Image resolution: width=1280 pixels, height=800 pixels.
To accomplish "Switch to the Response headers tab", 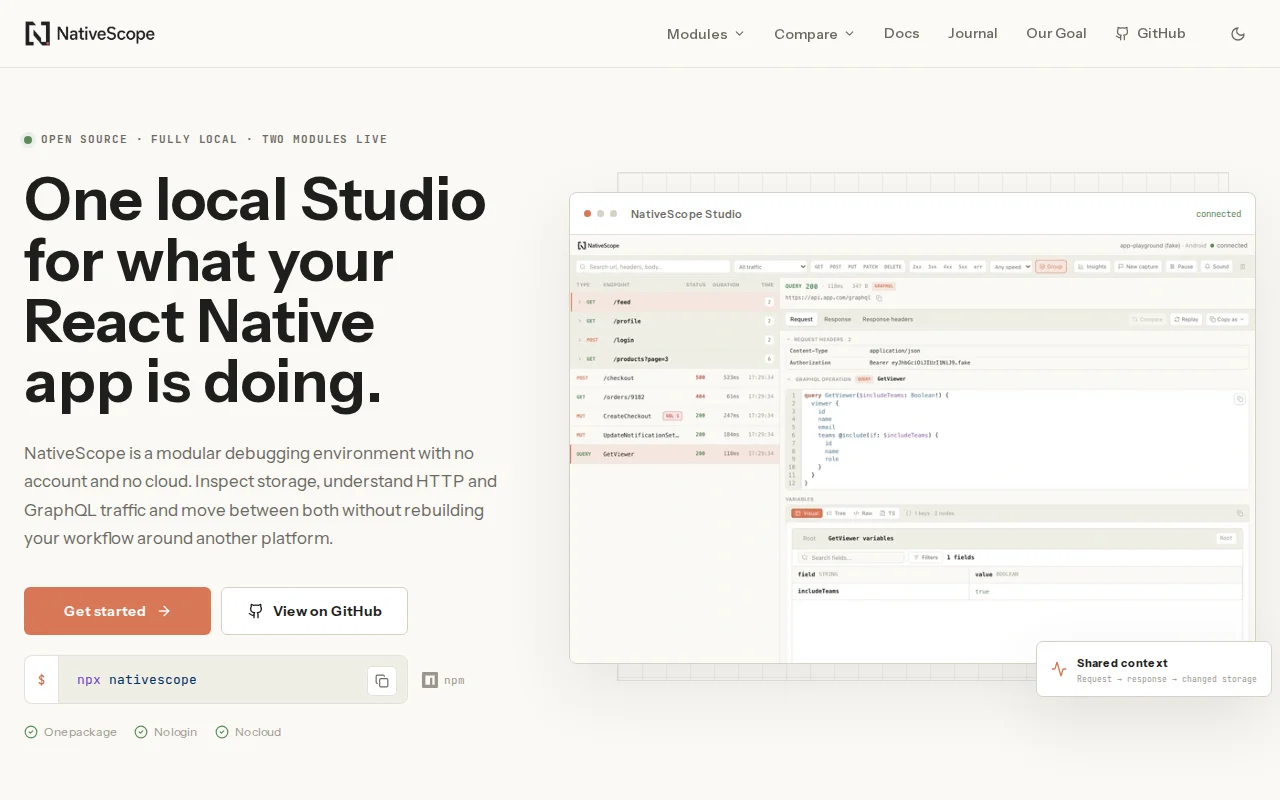I will 887,319.
